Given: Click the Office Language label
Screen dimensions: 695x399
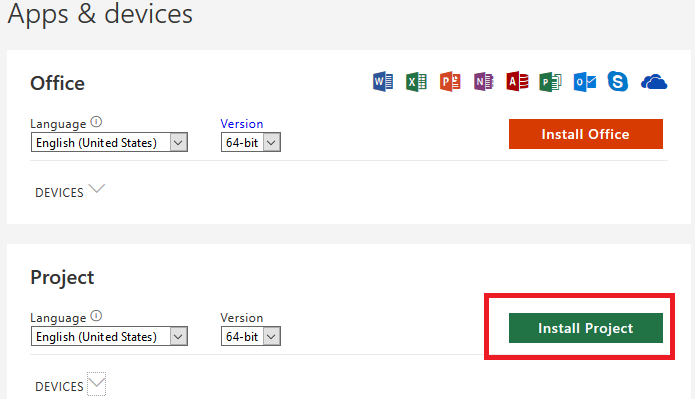Looking at the screenshot, I should [58, 124].
